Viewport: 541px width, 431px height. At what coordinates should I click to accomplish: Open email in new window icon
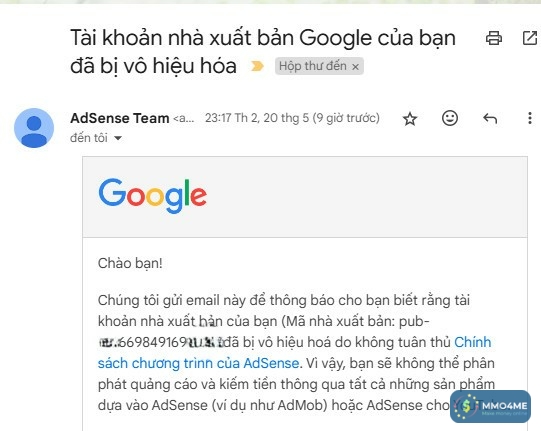point(530,38)
